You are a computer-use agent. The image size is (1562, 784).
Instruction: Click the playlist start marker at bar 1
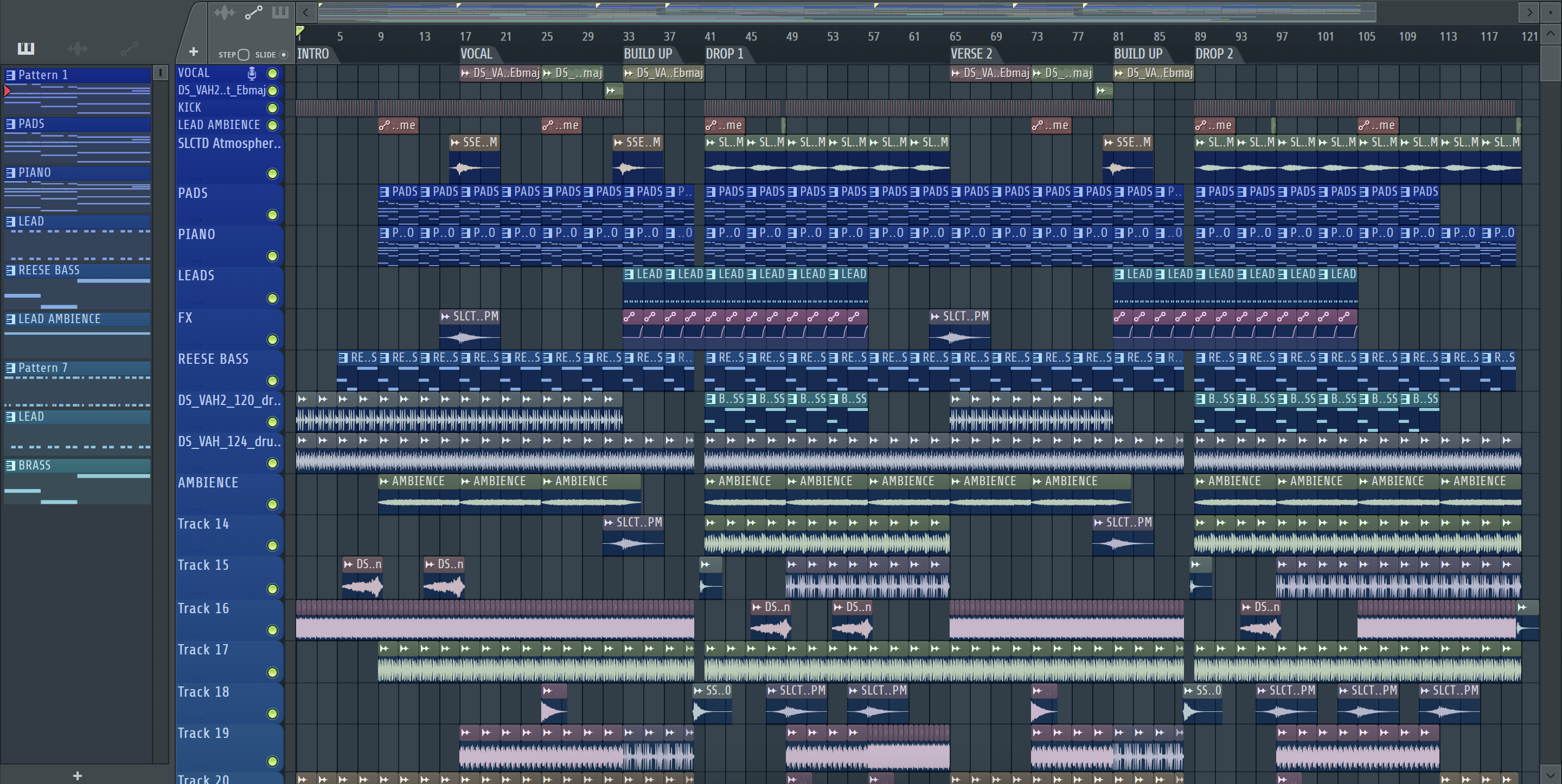click(299, 30)
